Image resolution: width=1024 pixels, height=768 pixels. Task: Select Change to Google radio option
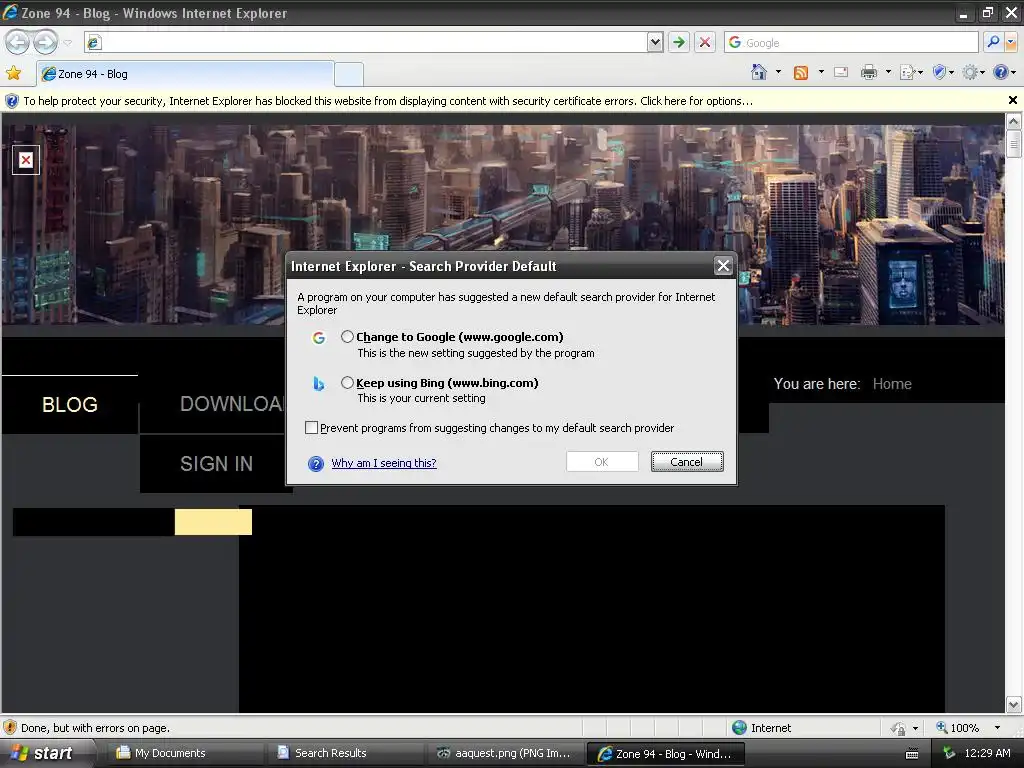347,337
